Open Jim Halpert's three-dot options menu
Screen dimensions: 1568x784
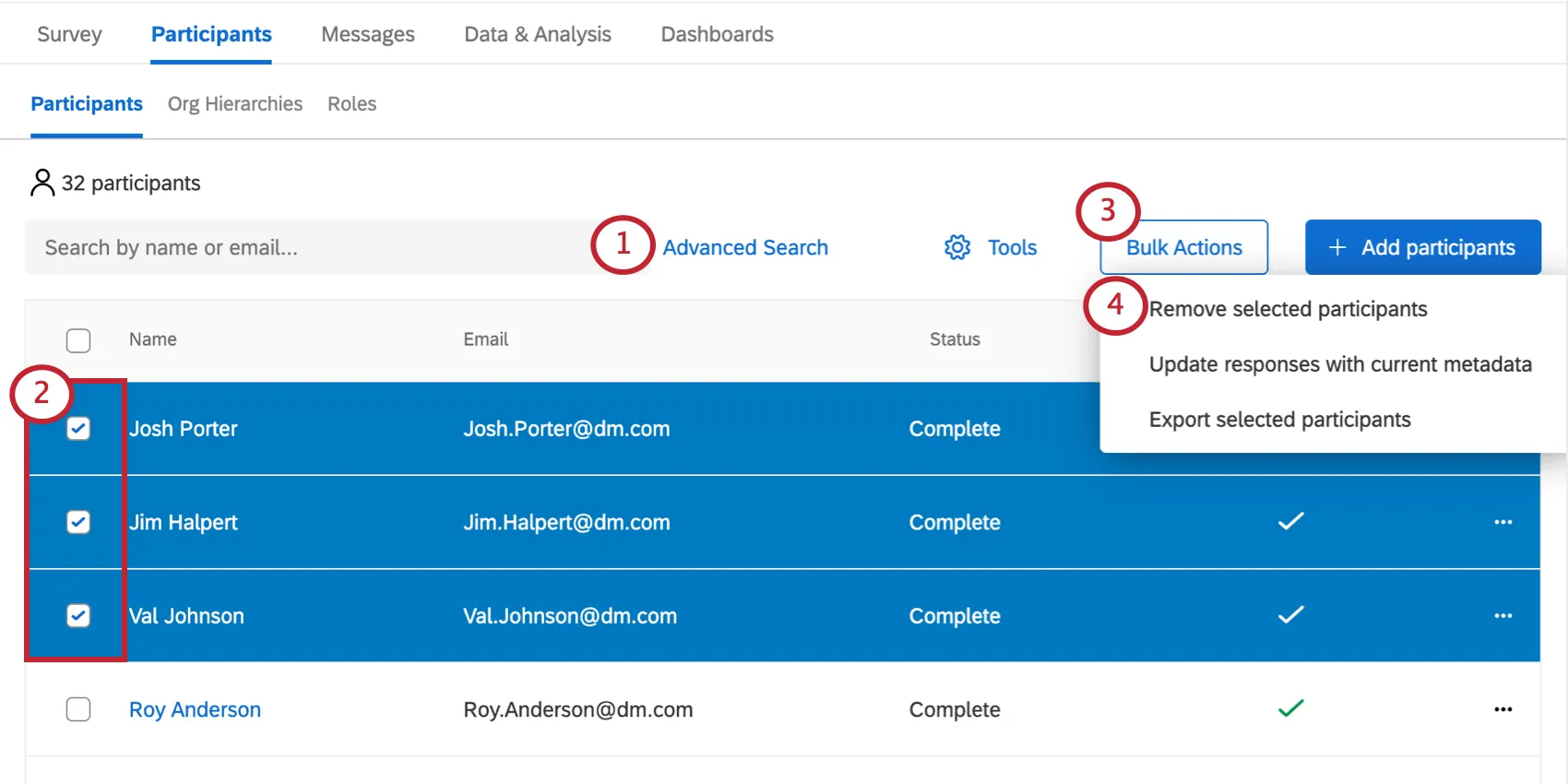tap(1503, 522)
